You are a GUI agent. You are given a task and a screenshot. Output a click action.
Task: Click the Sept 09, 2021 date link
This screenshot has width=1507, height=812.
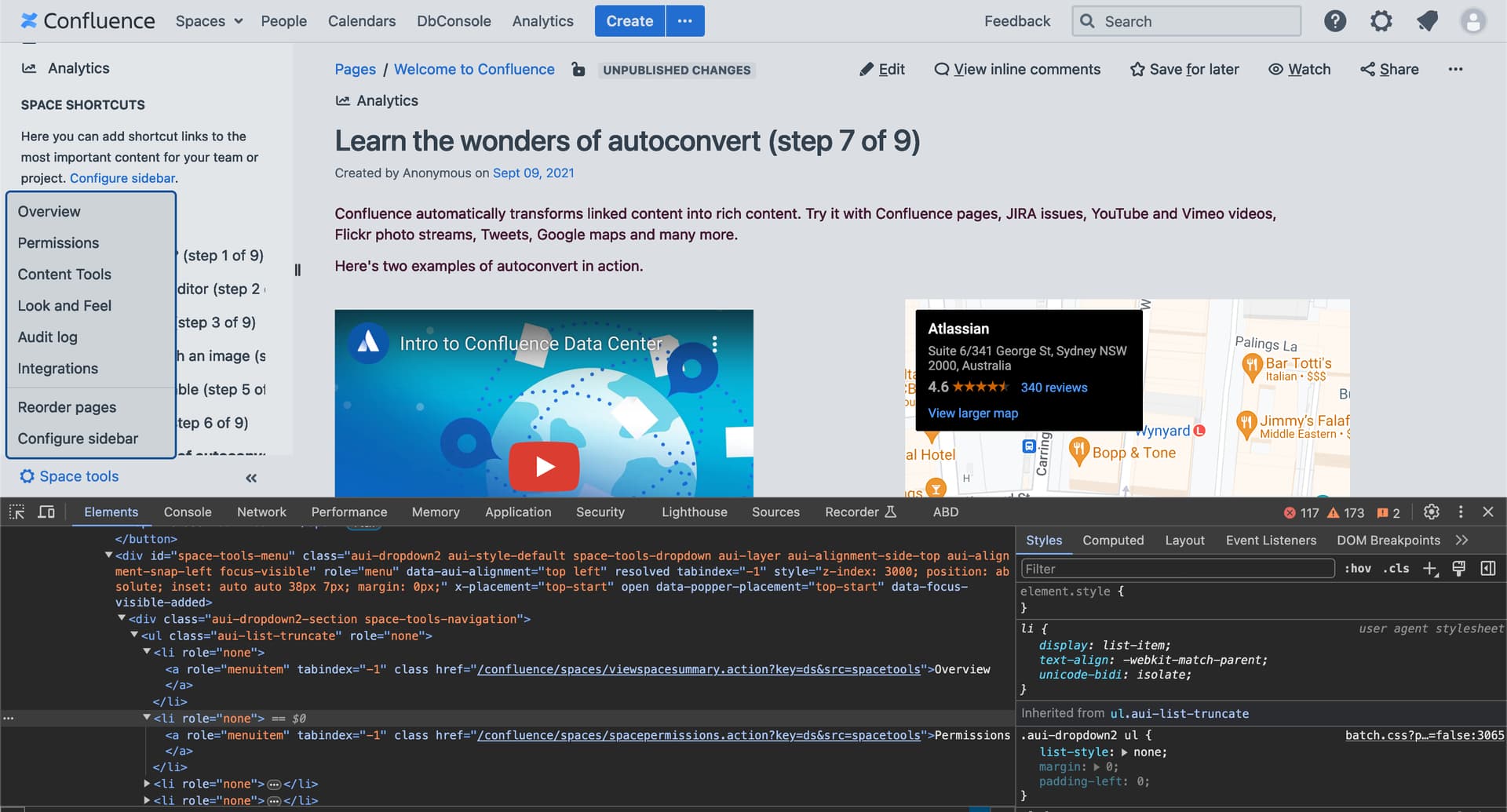(534, 173)
